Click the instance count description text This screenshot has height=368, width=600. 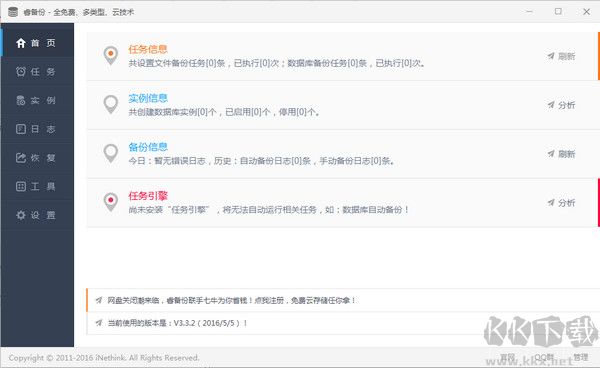point(224,112)
